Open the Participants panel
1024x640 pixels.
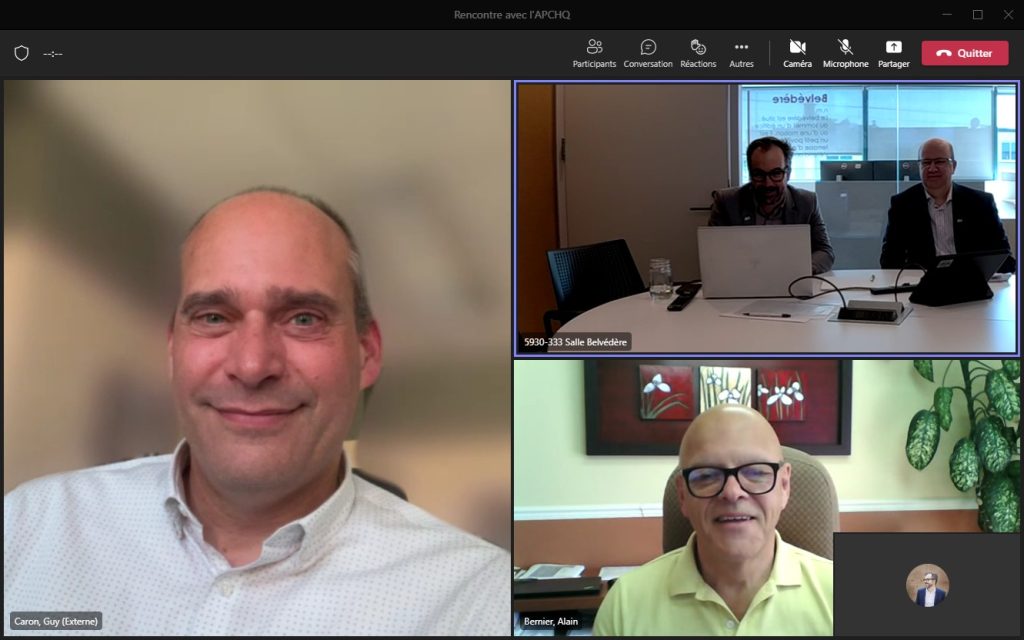pyautogui.click(x=594, y=53)
